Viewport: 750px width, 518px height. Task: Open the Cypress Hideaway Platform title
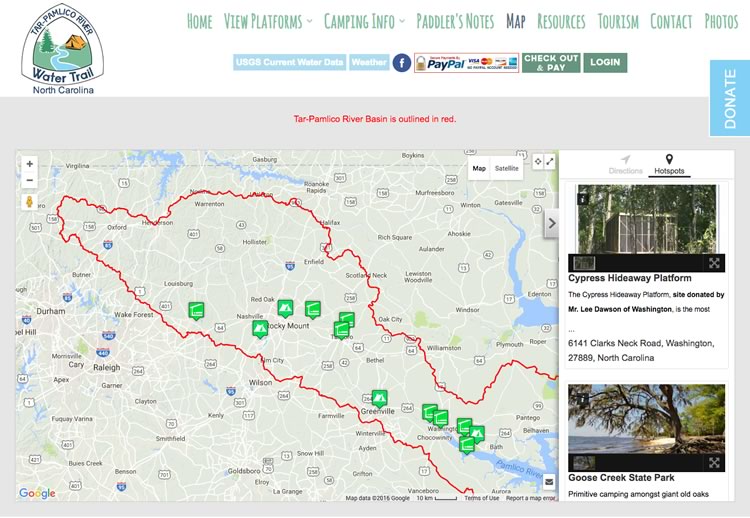pyautogui.click(x=629, y=278)
